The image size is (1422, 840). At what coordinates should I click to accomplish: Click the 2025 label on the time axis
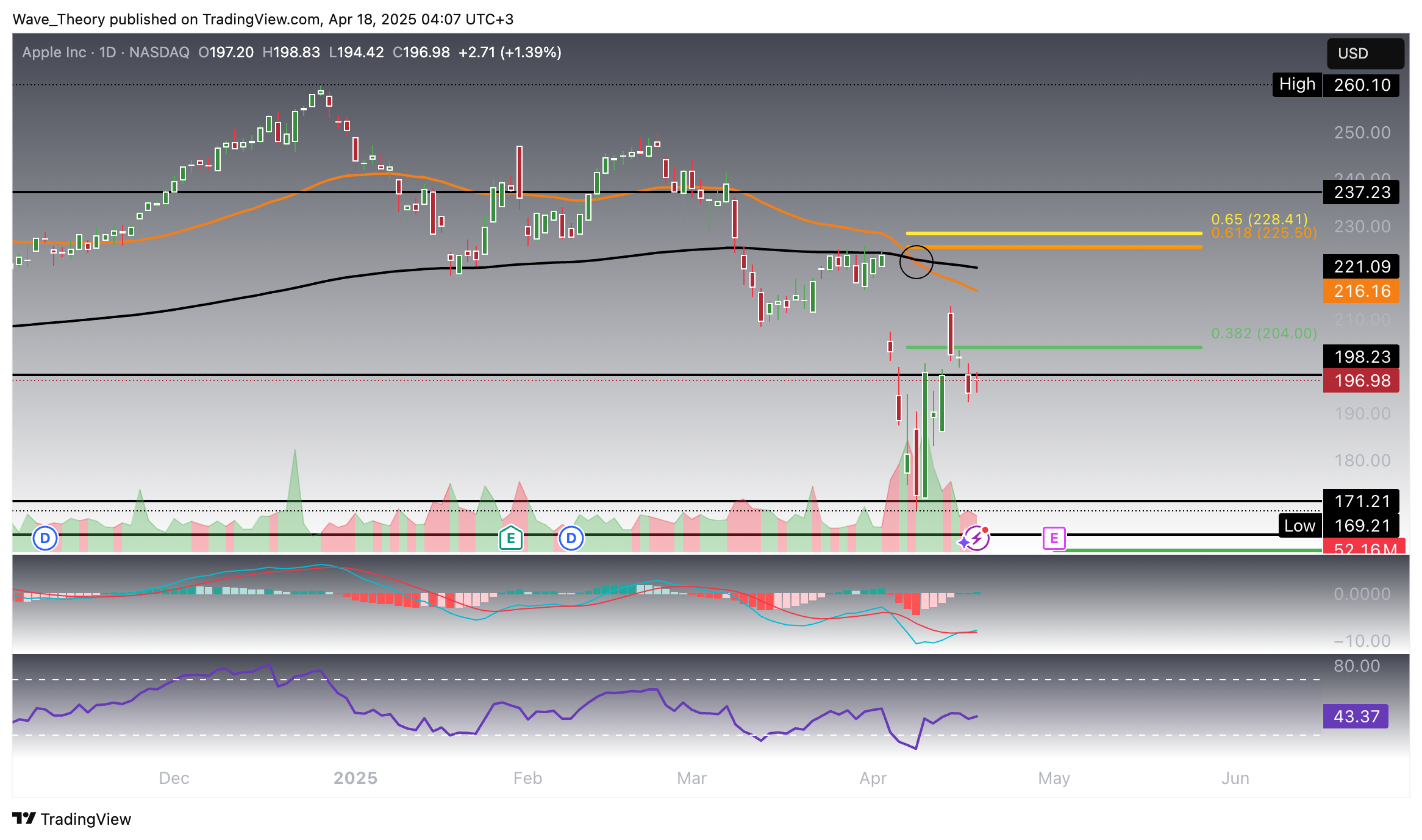tap(355, 778)
